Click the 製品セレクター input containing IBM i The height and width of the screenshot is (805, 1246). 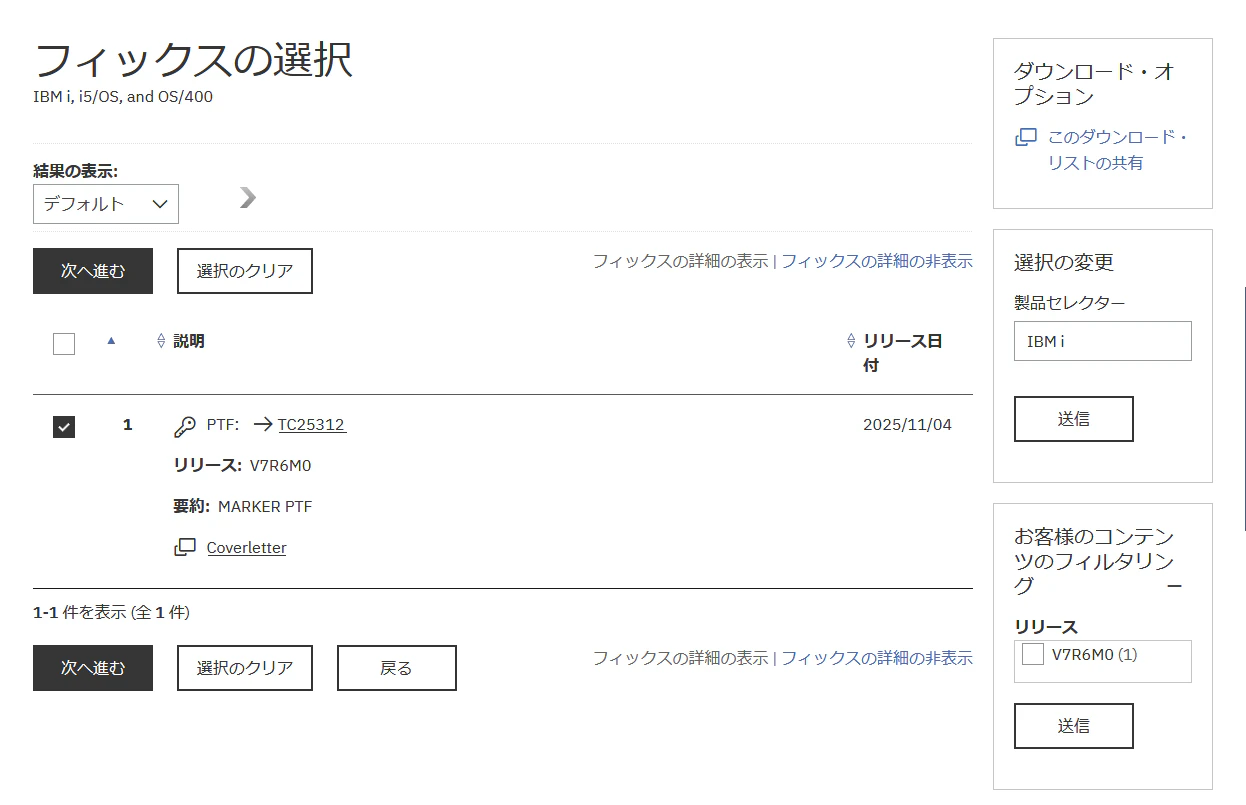pyautogui.click(x=1103, y=341)
